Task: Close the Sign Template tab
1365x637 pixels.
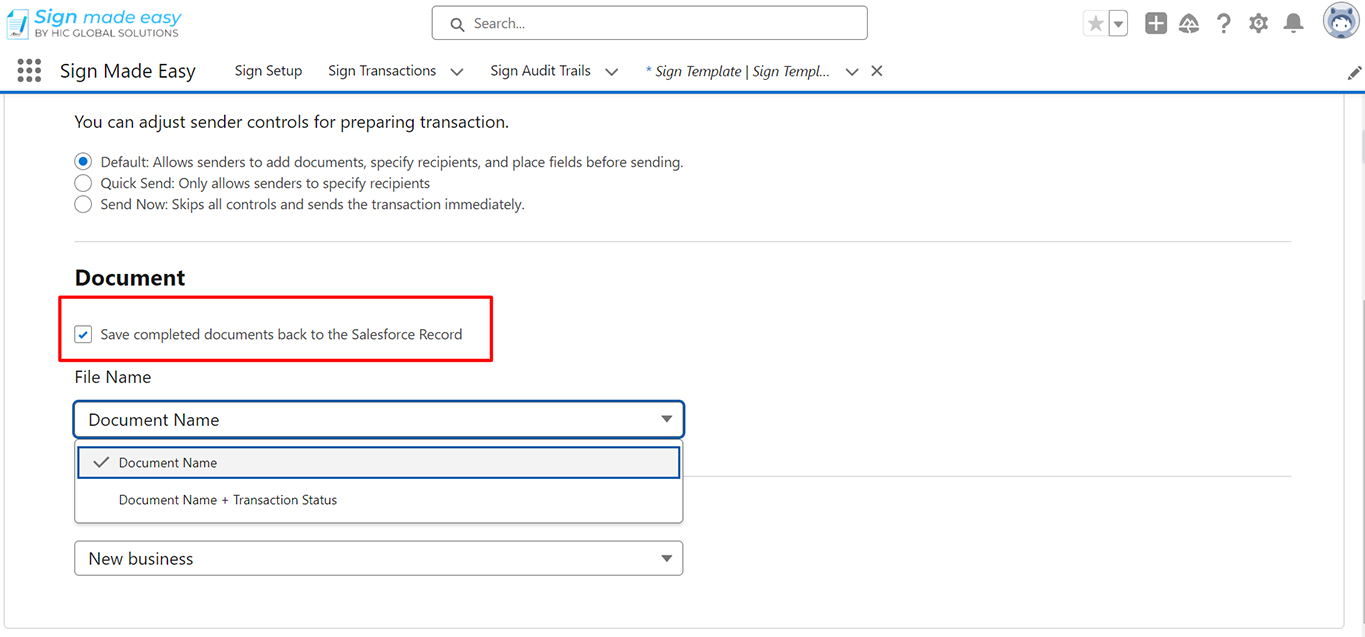Action: point(877,71)
